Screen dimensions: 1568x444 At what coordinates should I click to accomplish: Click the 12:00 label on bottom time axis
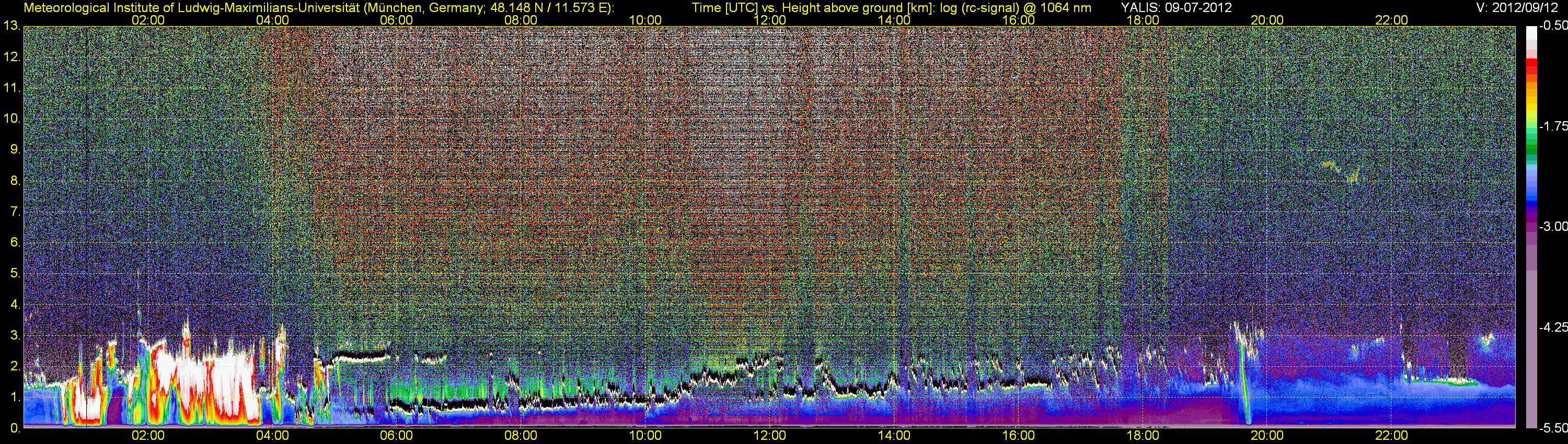(x=769, y=436)
